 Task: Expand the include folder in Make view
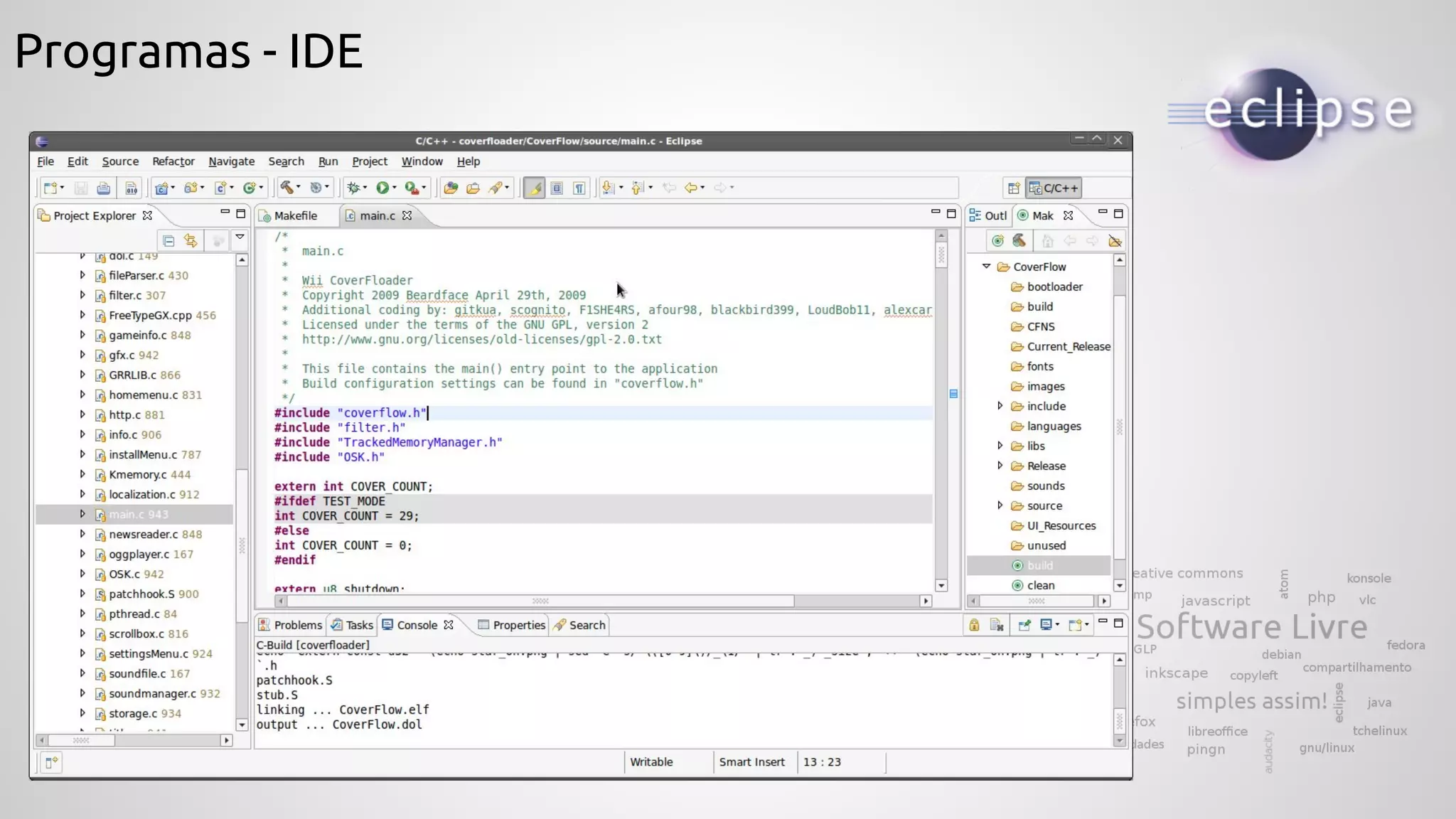(x=1000, y=406)
